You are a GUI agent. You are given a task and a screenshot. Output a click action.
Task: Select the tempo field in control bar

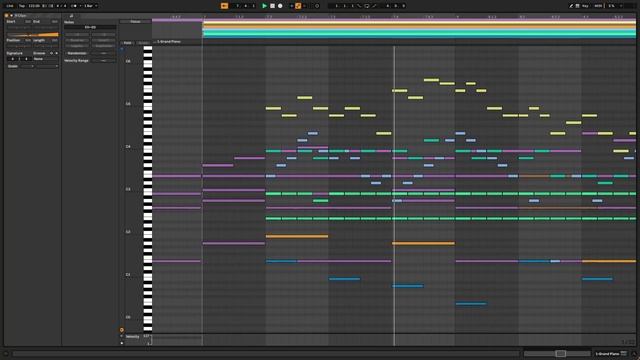click(x=34, y=6)
